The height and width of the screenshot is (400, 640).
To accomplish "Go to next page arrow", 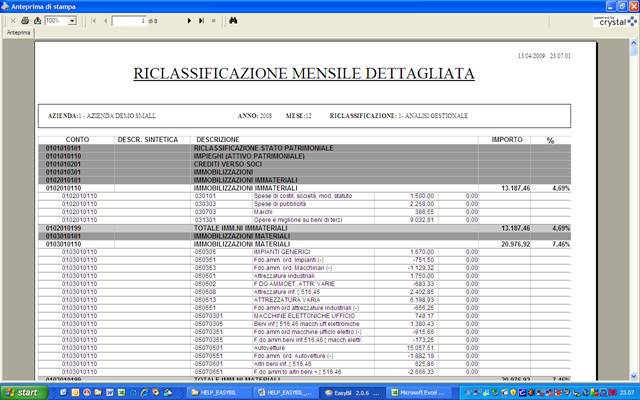I will point(189,20).
